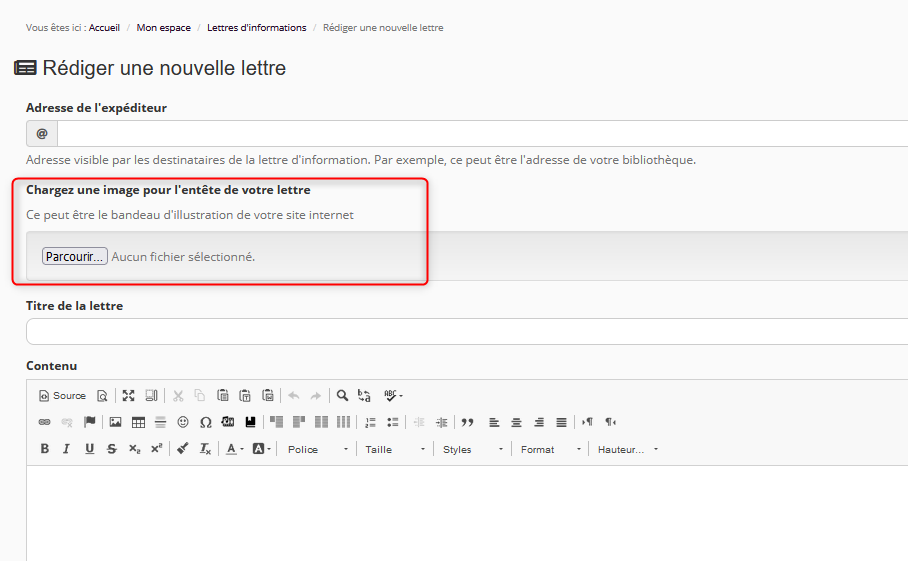Expand the Taille size dropdown
This screenshot has height=561, width=908.
click(x=395, y=449)
